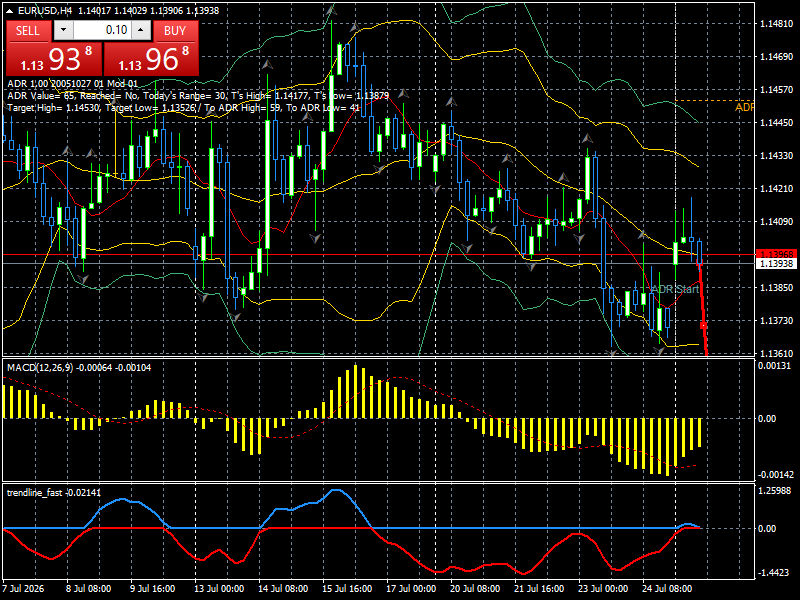800x600 pixels.
Task: Click the 17 Jul 00:00 time label
Action: point(411,588)
